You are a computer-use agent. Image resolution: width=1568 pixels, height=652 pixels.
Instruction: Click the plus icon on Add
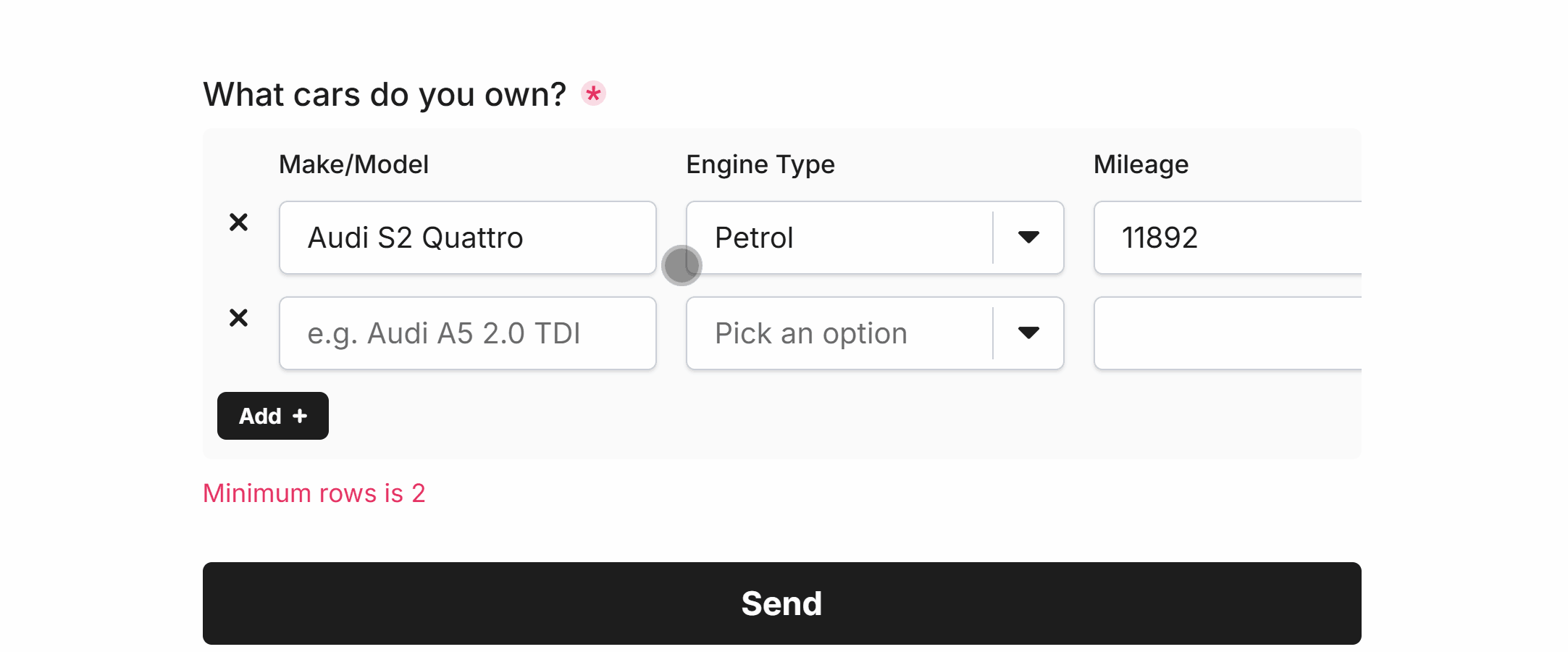pyautogui.click(x=300, y=416)
